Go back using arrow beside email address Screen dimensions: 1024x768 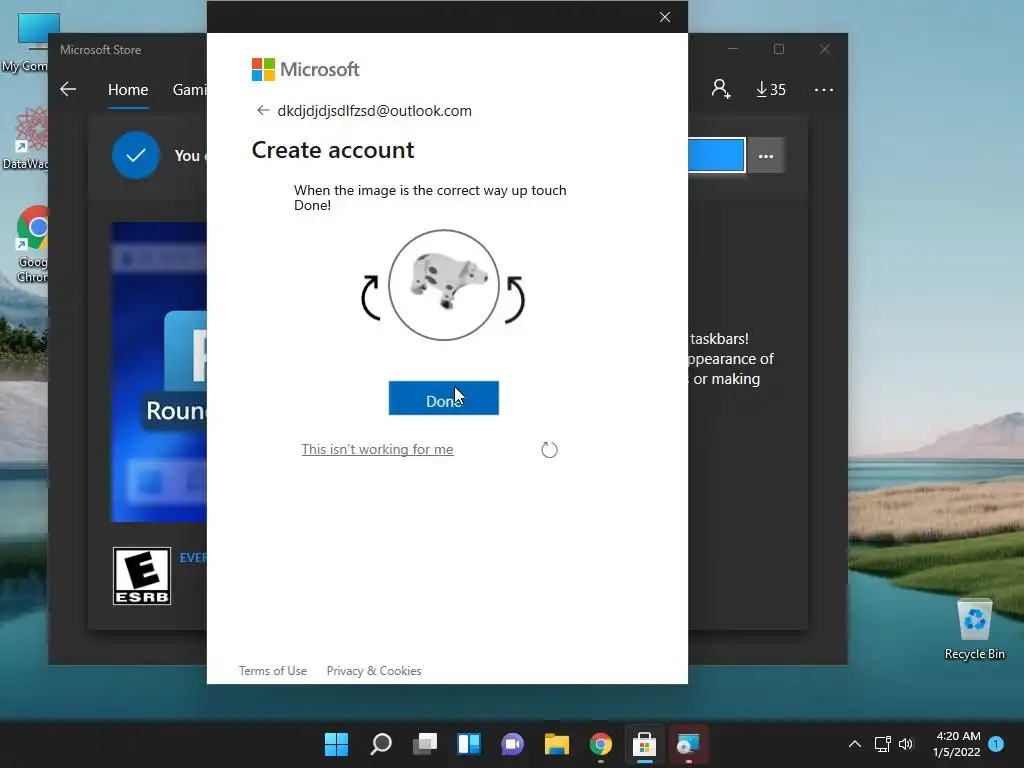point(263,110)
